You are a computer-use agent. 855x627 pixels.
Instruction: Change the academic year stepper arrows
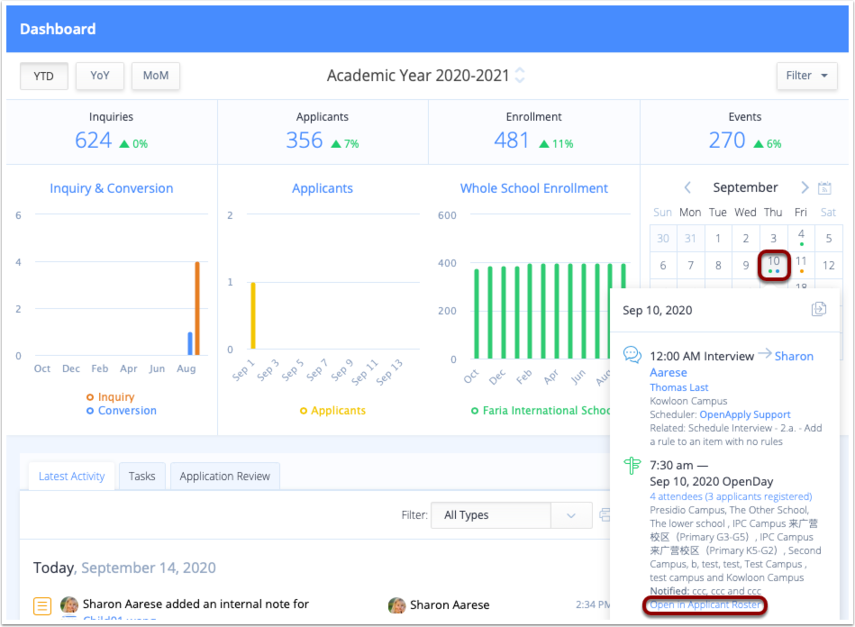pos(520,75)
